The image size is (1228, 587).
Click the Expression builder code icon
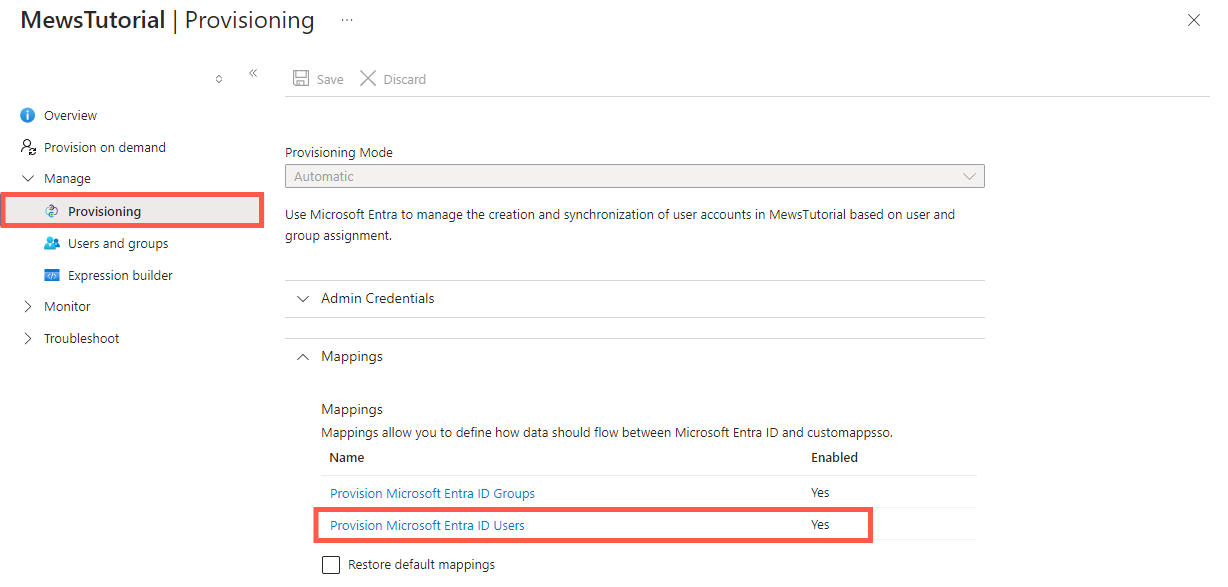52,275
